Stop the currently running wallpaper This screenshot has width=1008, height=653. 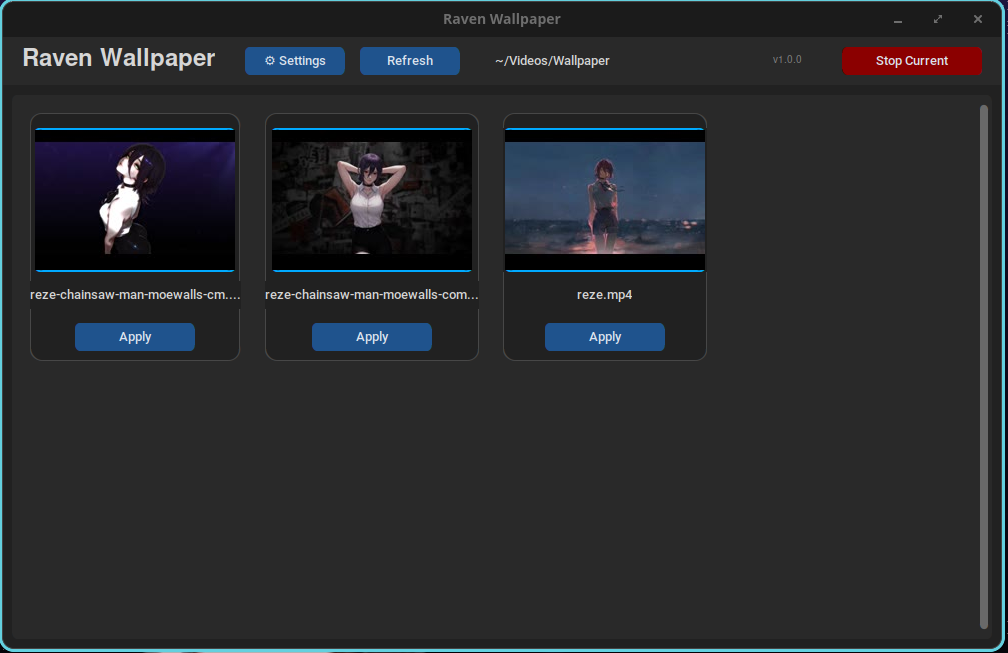pos(911,61)
